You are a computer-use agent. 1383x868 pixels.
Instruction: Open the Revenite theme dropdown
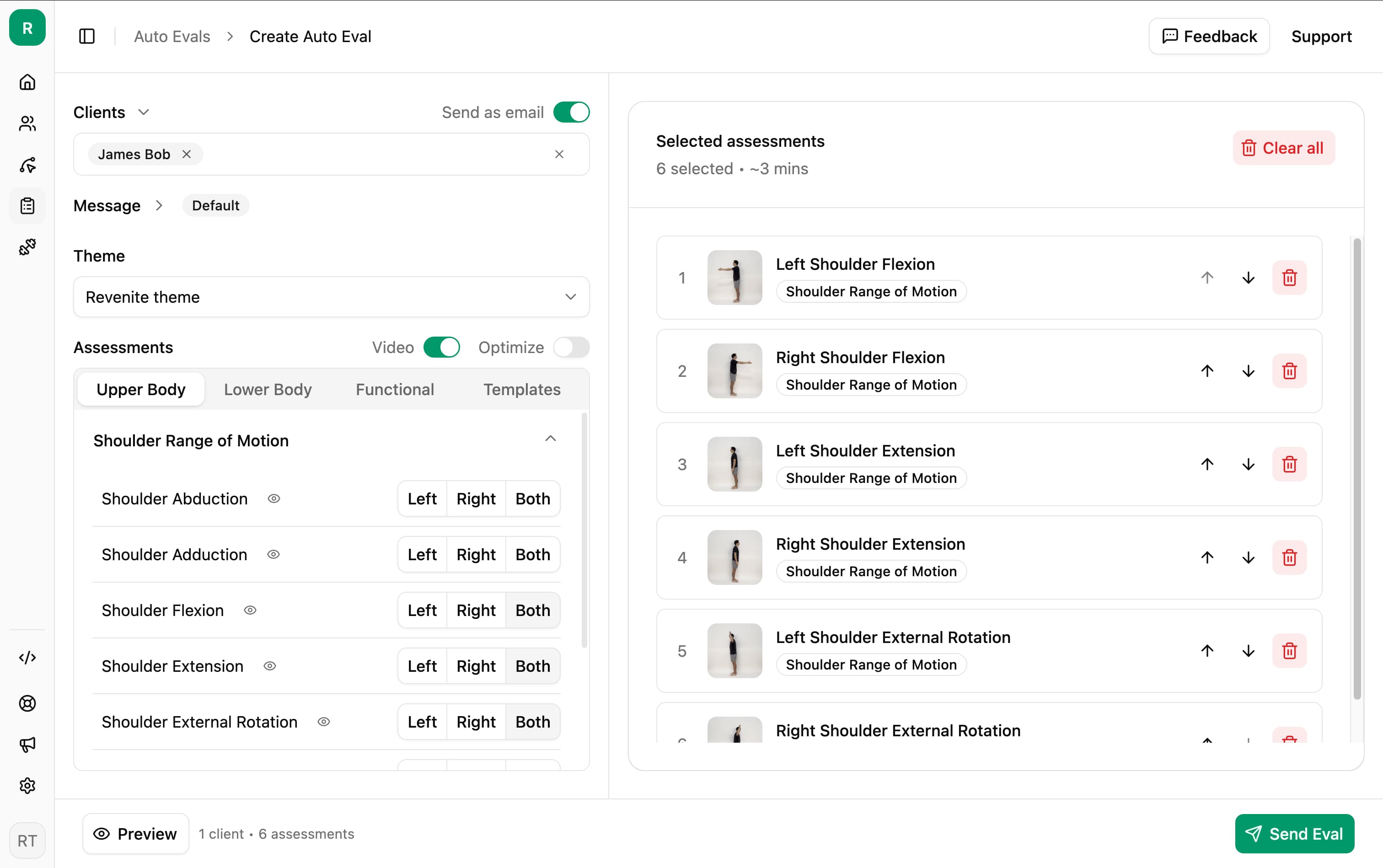(331, 297)
